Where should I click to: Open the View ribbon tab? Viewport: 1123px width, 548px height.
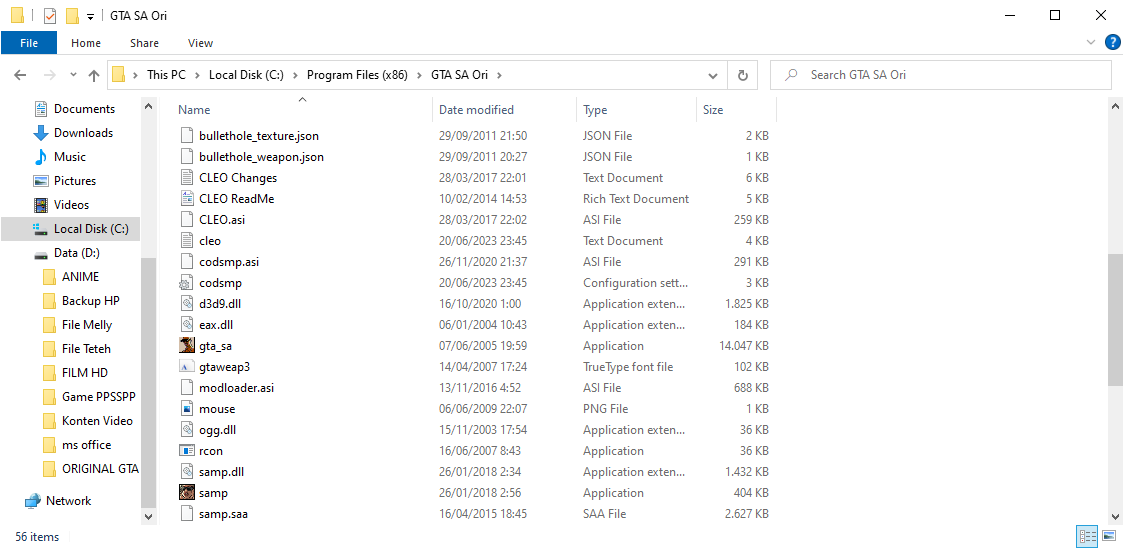[201, 43]
